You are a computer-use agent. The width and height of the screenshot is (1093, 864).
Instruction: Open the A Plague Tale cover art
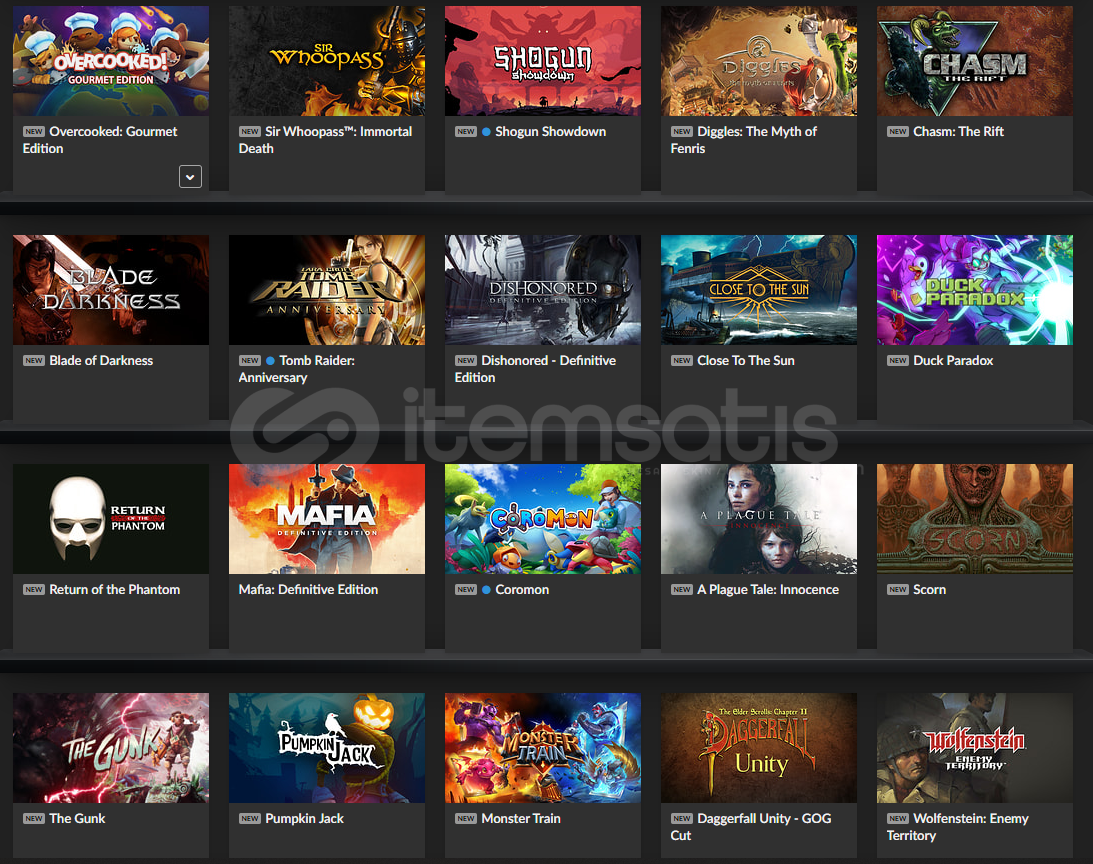(759, 519)
